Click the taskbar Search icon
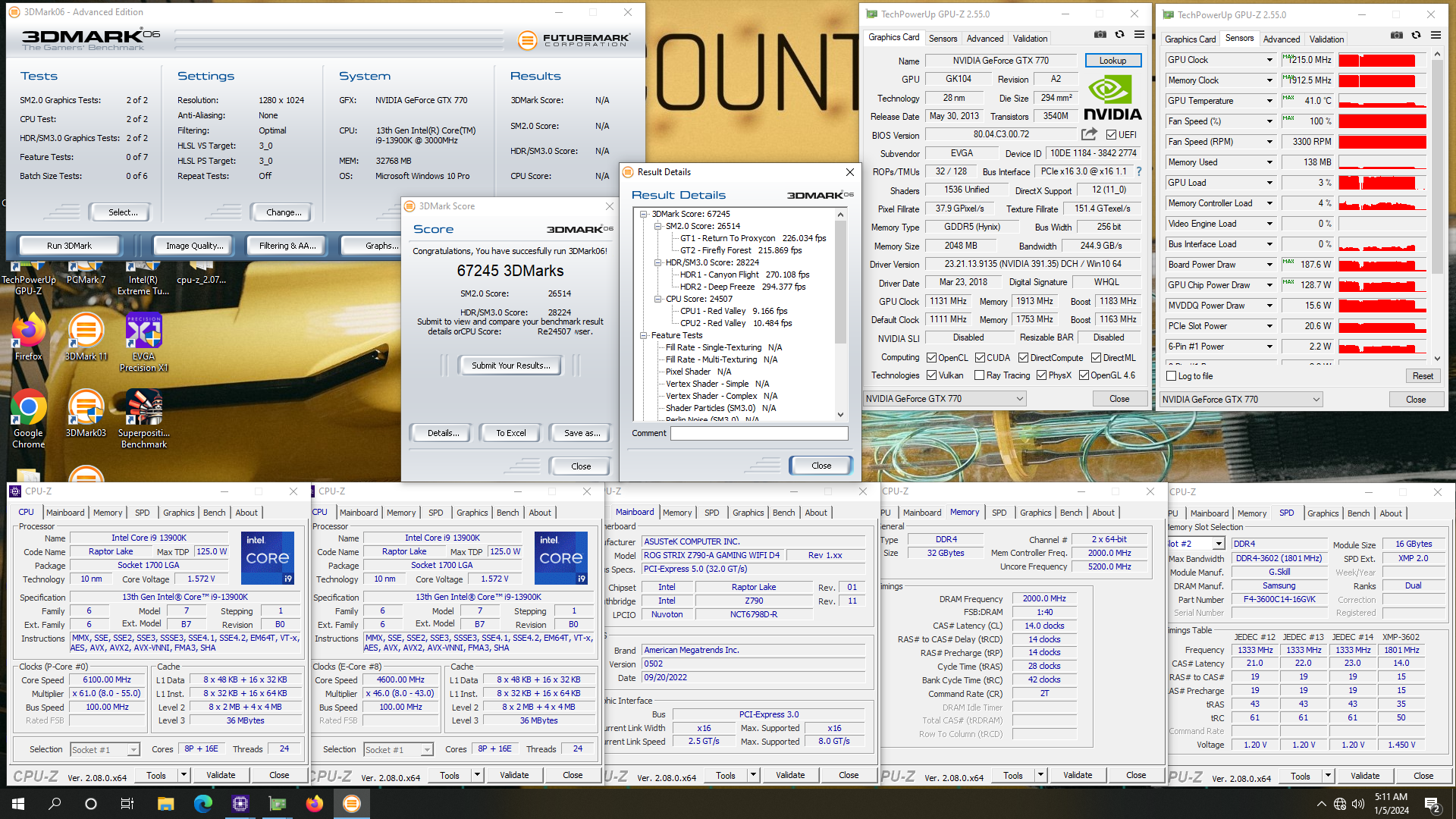This screenshot has width=1456, height=819. pos(55,804)
